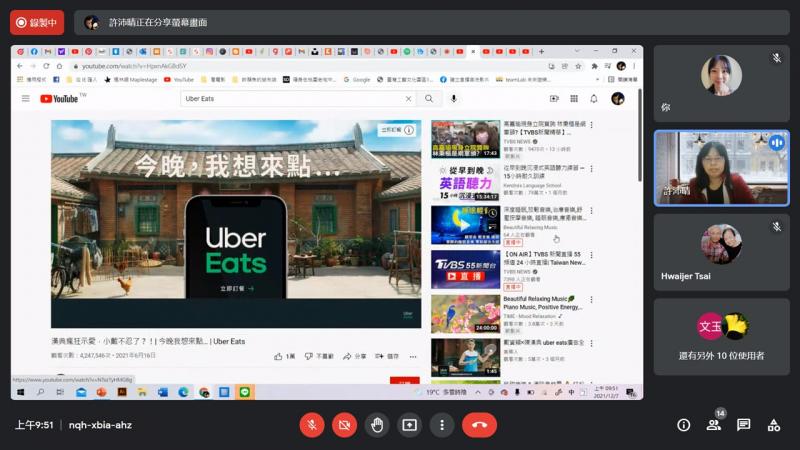Click the video share button
Screen dimensions: 800x450
[355, 356]
